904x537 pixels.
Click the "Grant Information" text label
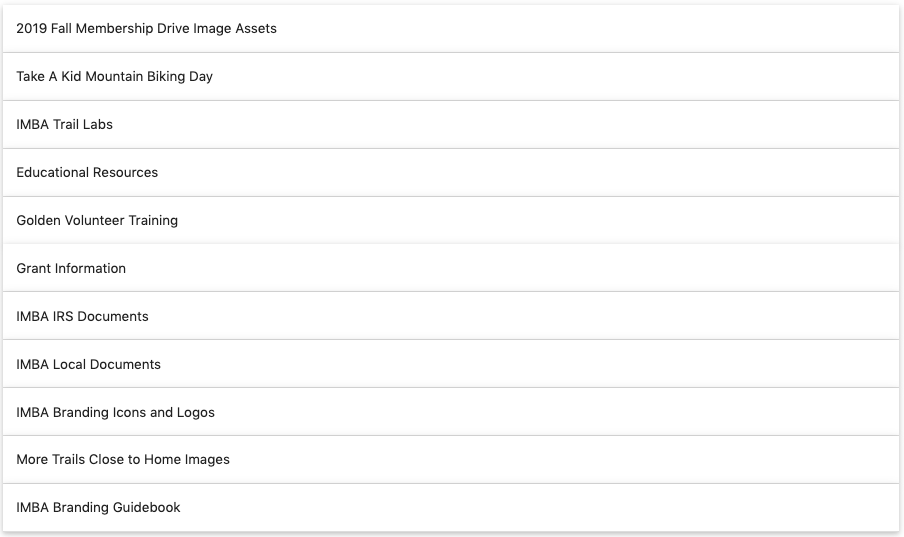(71, 269)
